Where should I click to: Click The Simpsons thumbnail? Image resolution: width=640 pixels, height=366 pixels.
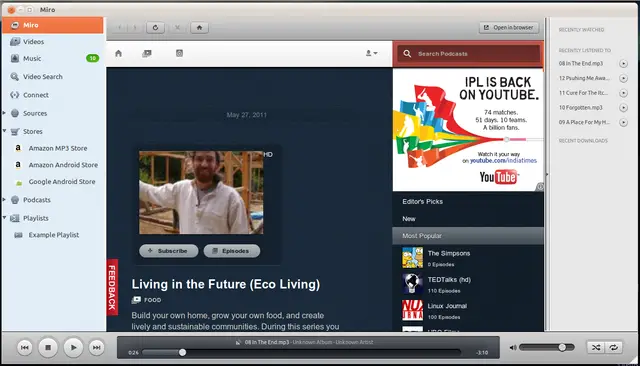point(413,257)
